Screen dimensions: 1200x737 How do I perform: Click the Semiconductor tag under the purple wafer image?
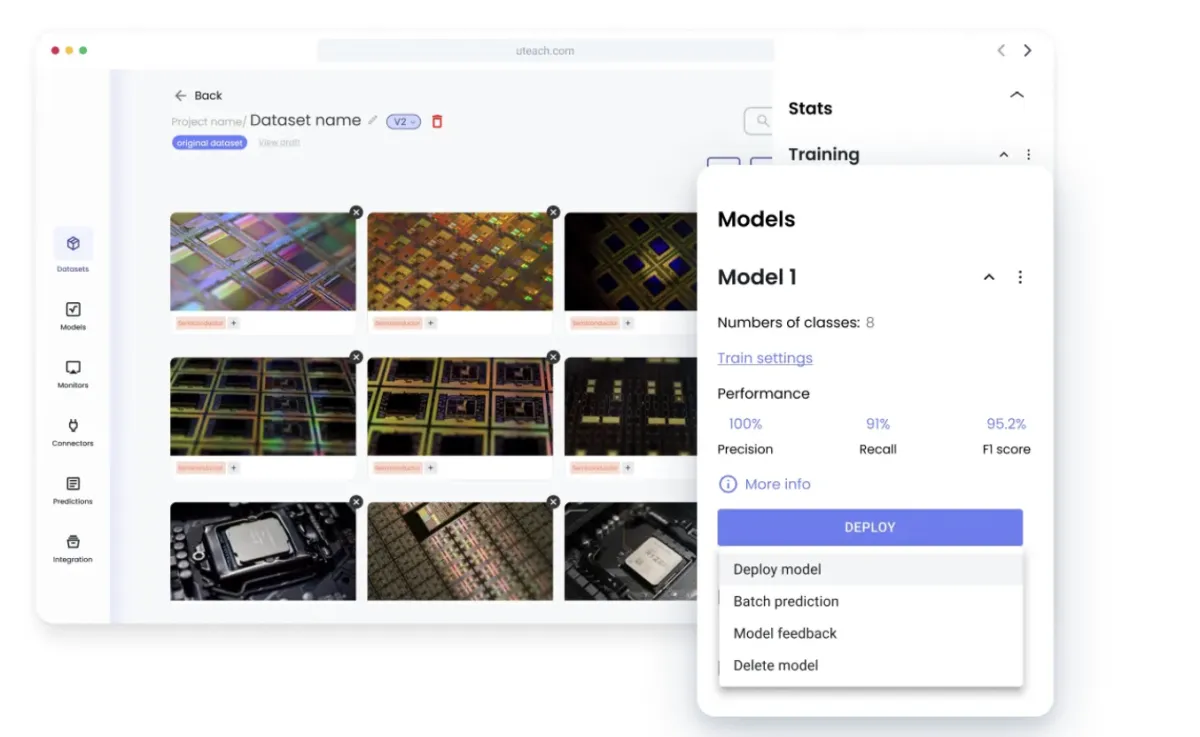pos(201,323)
